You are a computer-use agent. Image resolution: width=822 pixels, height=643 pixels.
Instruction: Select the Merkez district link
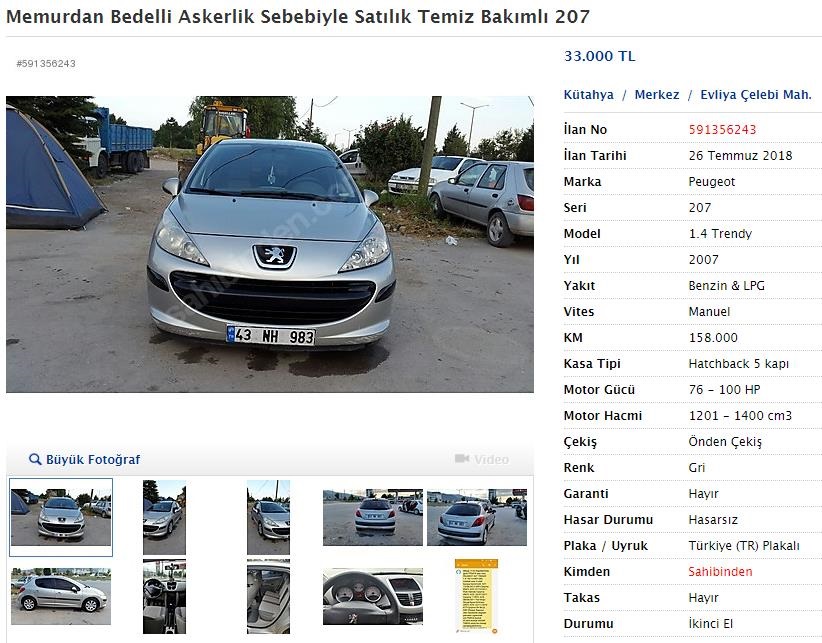coord(656,95)
